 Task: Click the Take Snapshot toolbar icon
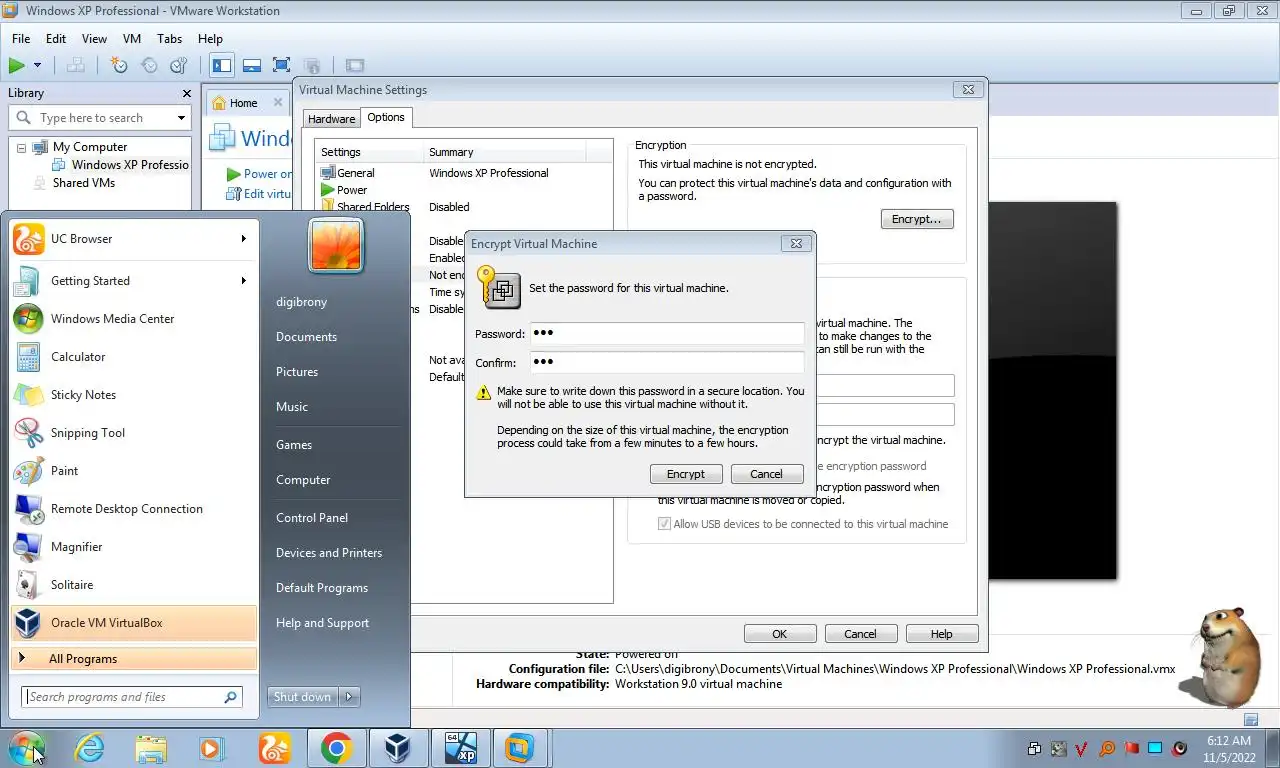119,66
